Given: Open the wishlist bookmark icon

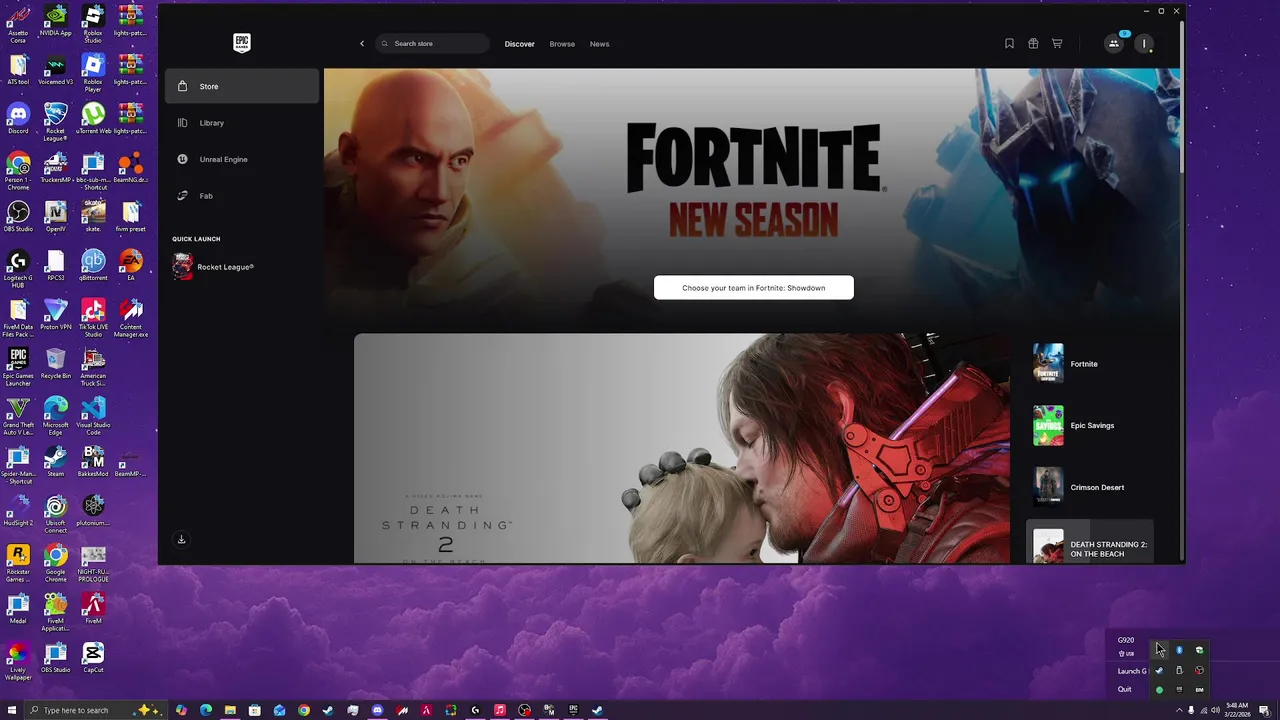Looking at the screenshot, I should [x=1009, y=44].
